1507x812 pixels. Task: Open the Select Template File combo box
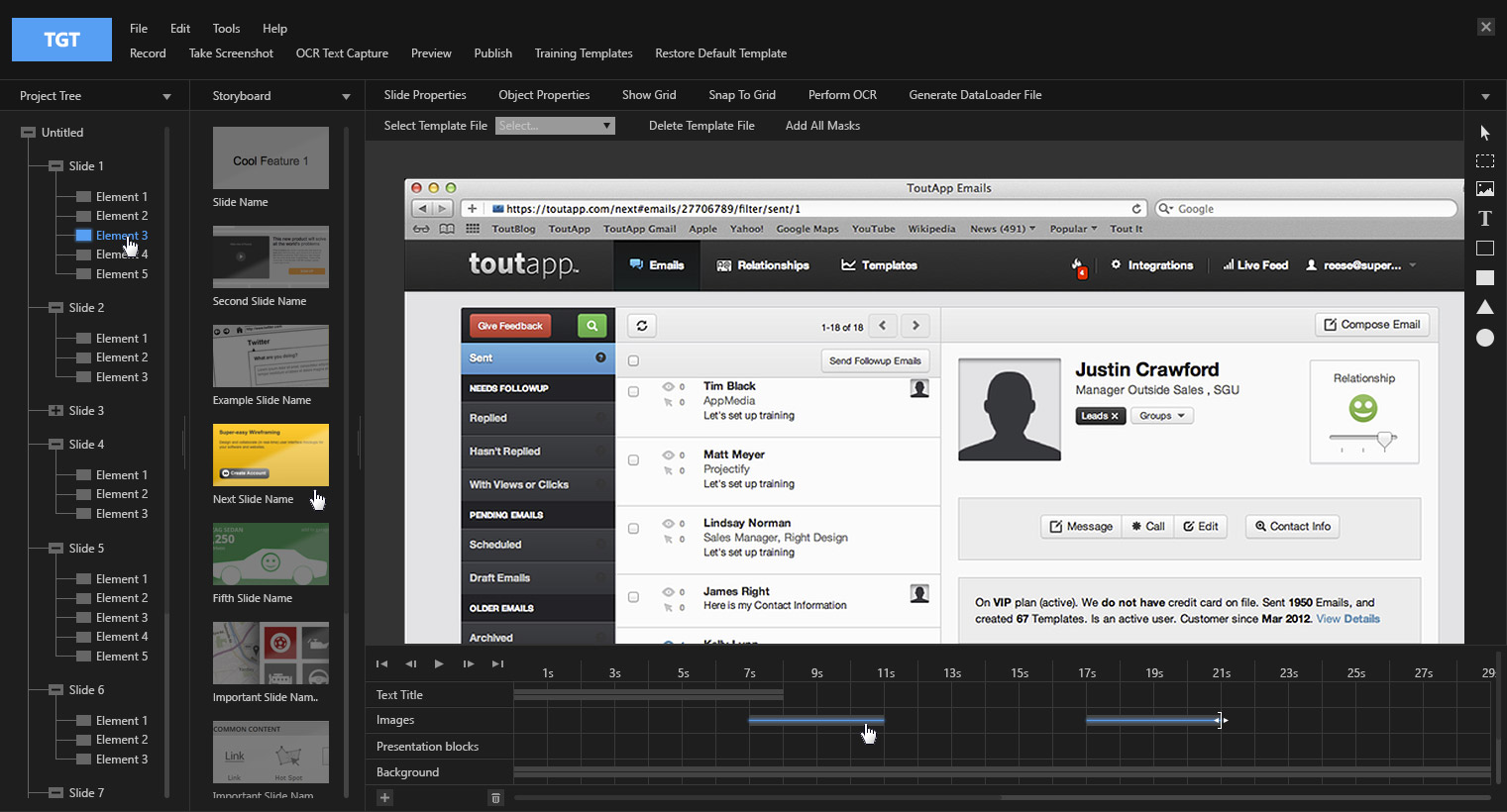555,126
